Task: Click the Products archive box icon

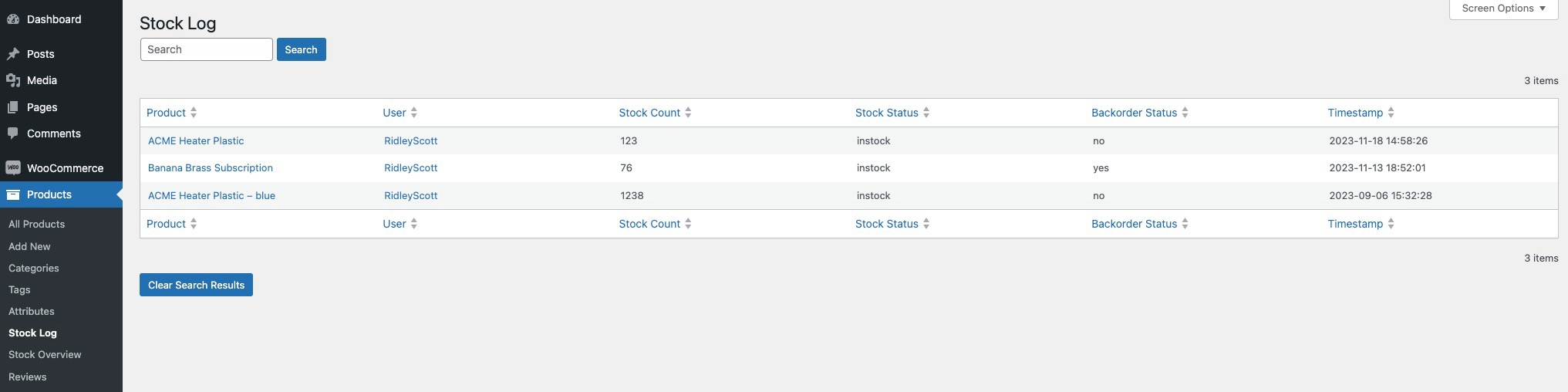Action: (x=13, y=194)
